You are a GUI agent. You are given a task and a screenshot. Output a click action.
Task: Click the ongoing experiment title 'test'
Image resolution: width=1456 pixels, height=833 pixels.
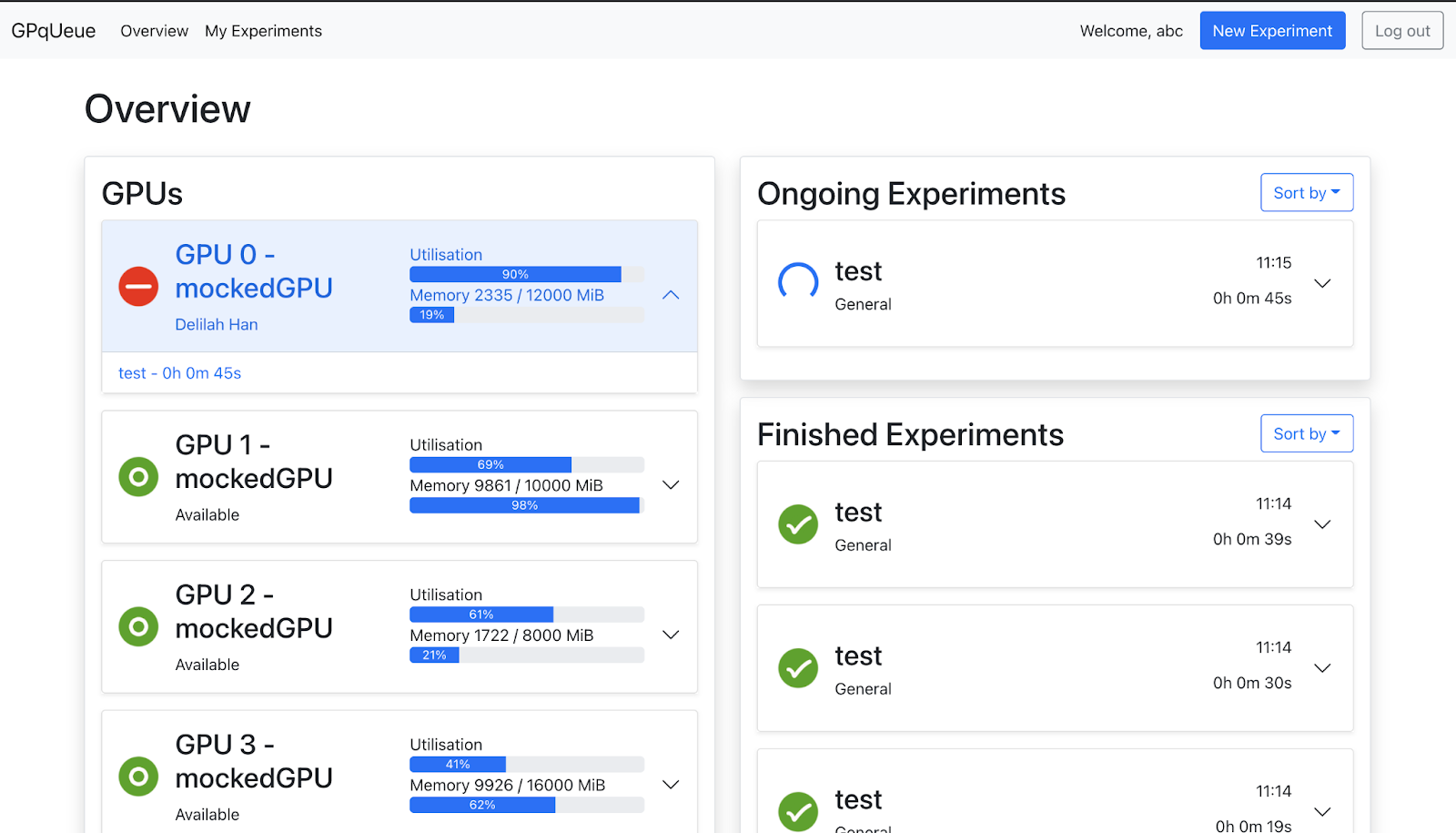coord(858,271)
